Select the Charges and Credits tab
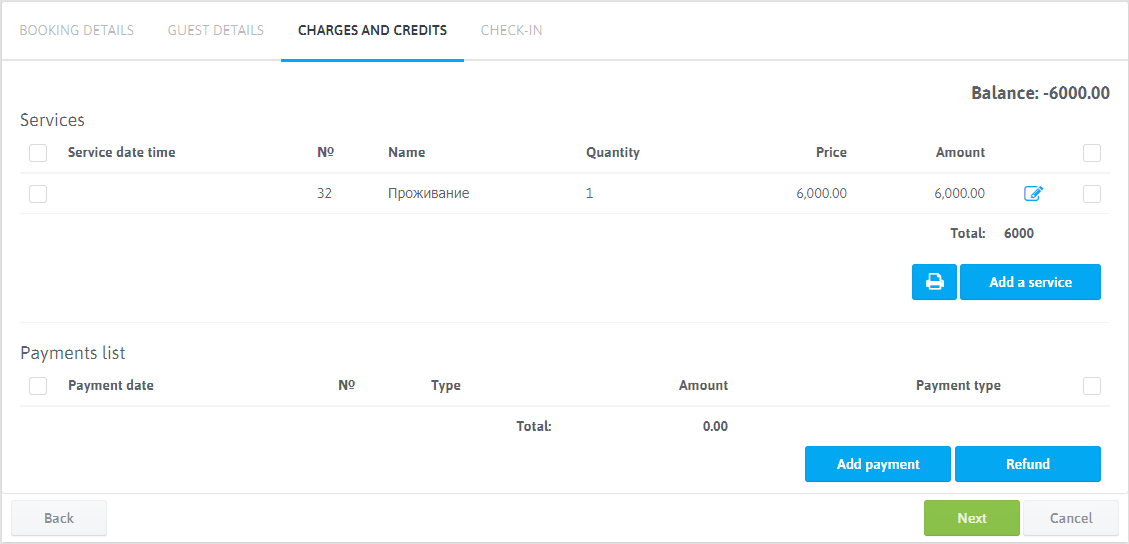This screenshot has width=1129, height=544. tap(372, 30)
